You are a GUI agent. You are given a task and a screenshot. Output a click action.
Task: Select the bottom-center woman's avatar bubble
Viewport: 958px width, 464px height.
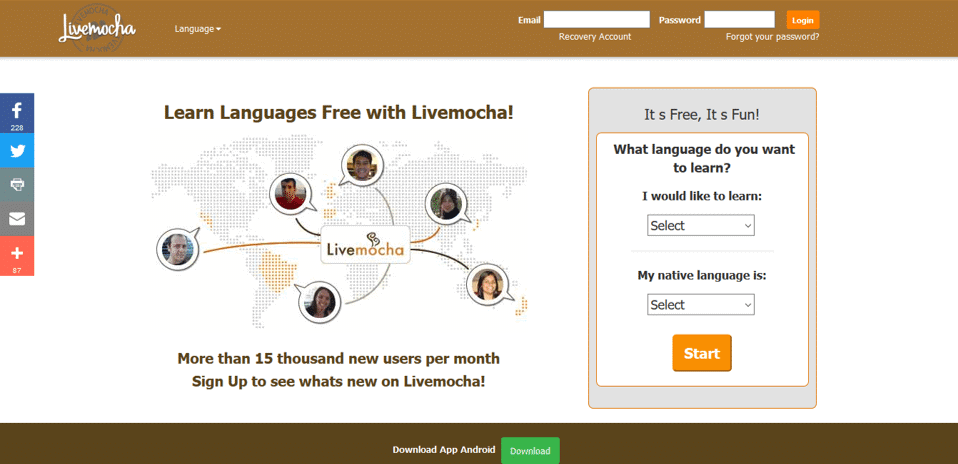click(x=320, y=301)
